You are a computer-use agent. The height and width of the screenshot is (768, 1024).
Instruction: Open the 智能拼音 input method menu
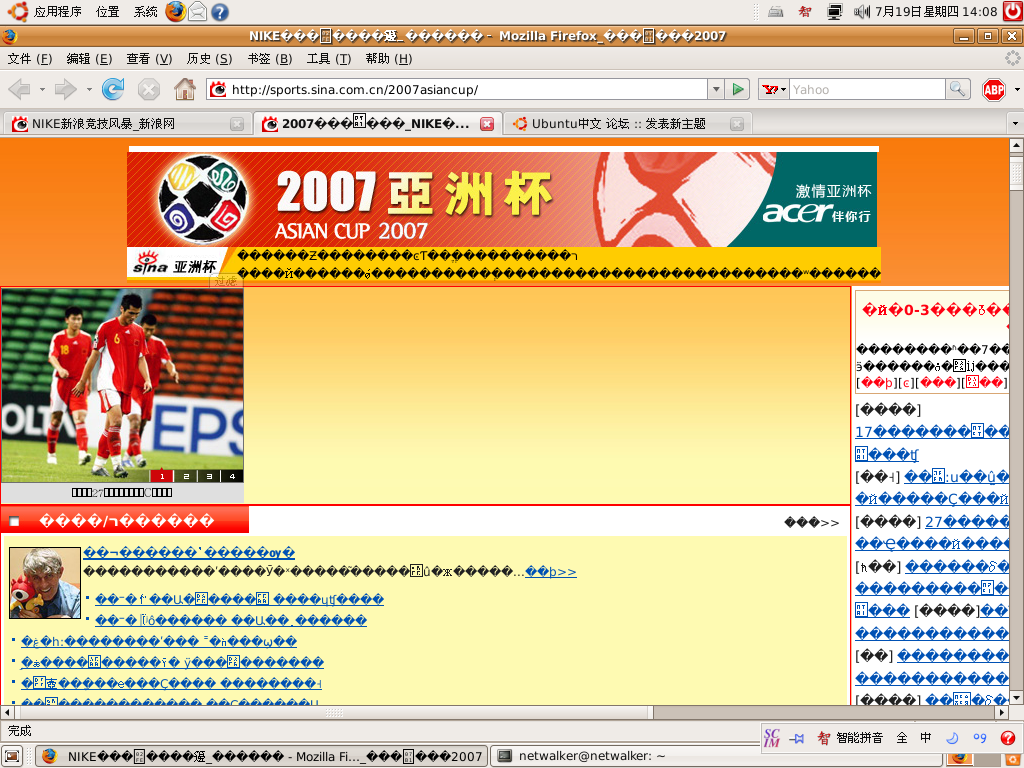pos(852,738)
